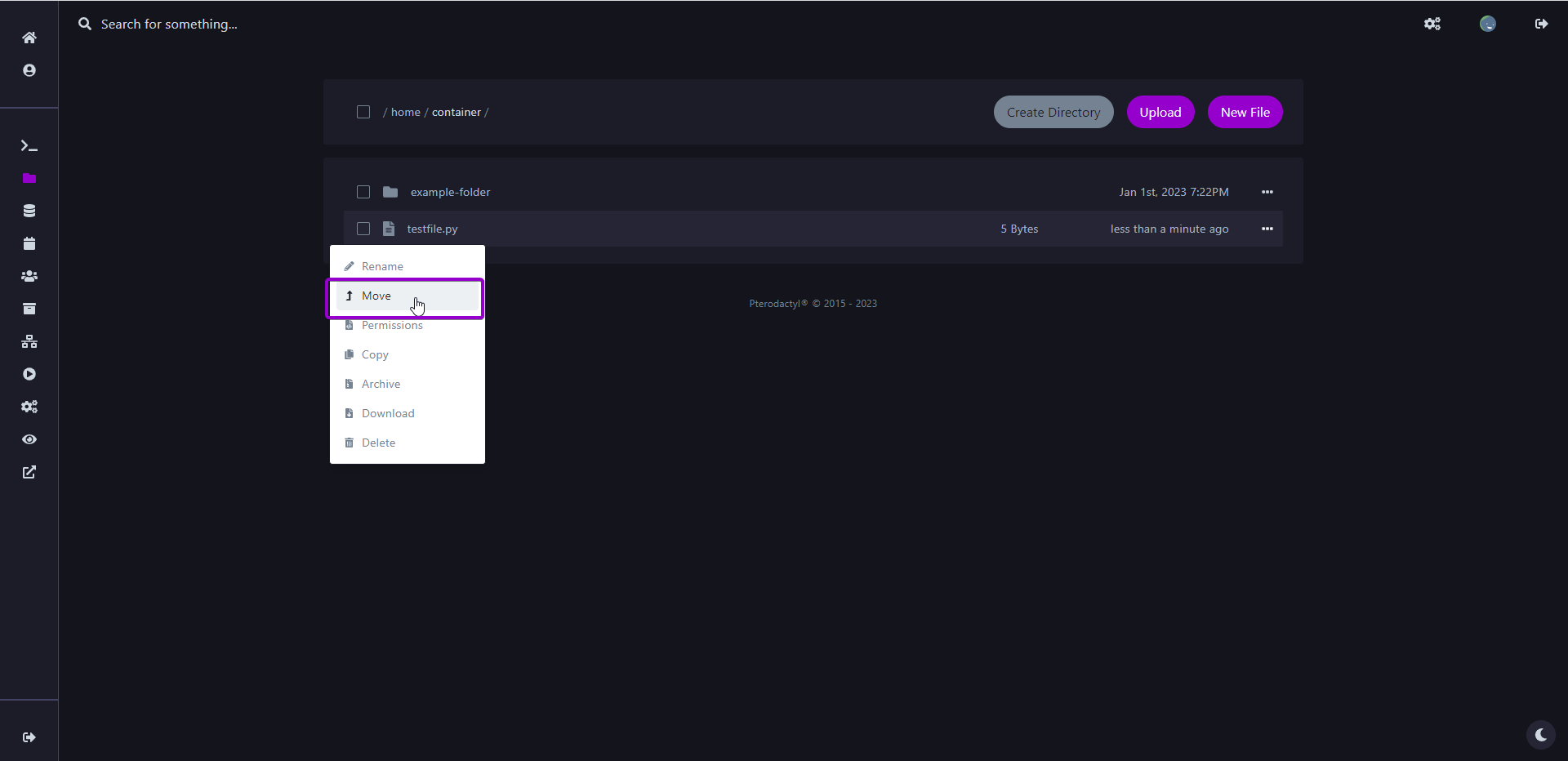Choose Download from the context menu
This screenshot has width=1568, height=761.
[x=386, y=413]
